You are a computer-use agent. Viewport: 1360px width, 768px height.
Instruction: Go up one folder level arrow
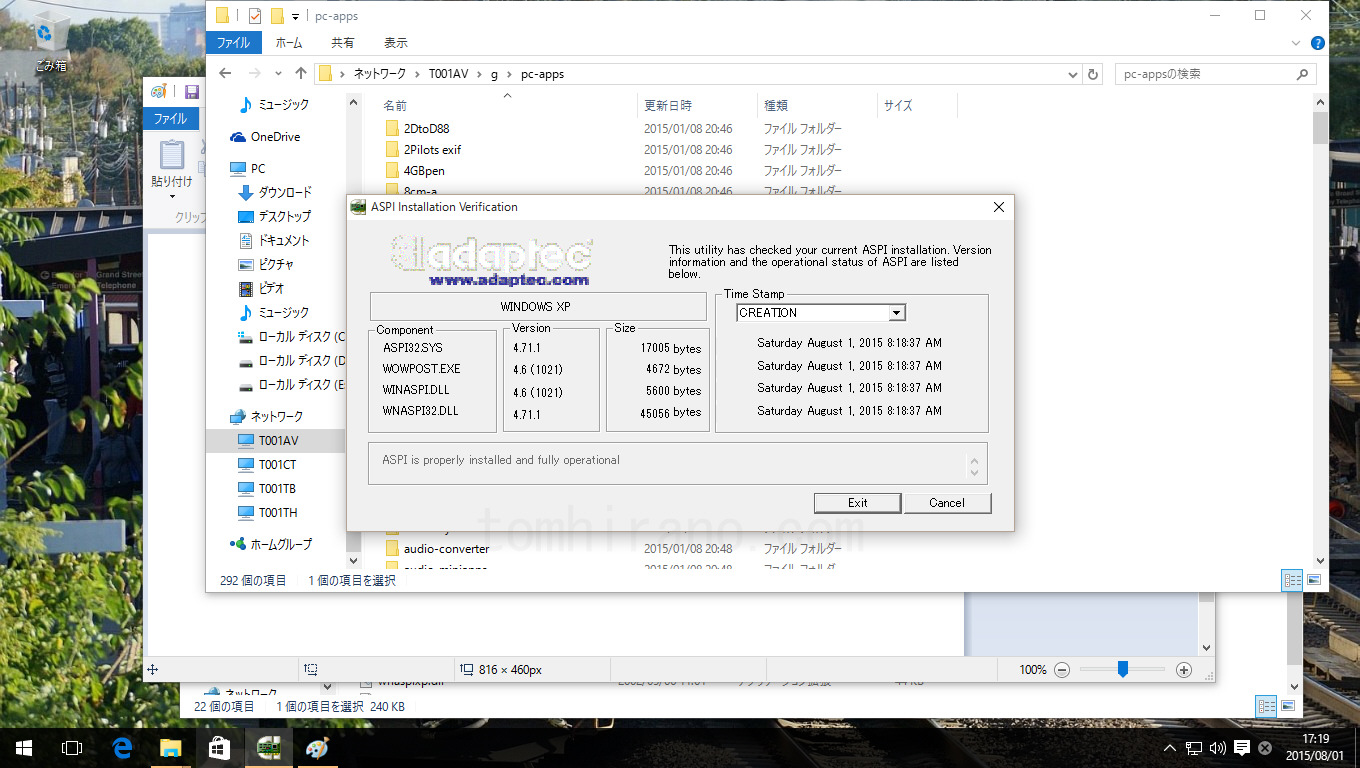coord(301,74)
